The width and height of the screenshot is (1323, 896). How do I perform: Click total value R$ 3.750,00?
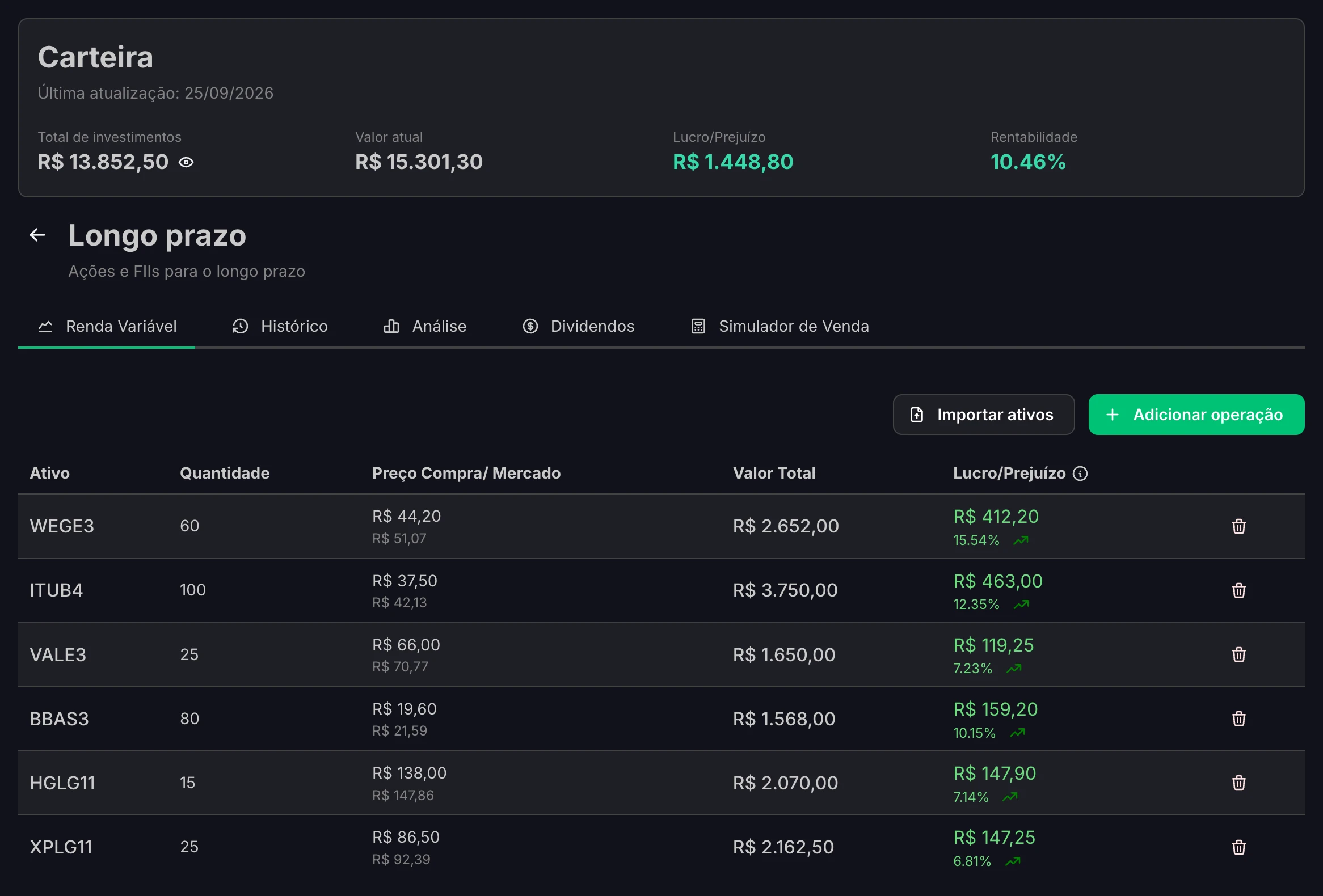tap(786, 590)
